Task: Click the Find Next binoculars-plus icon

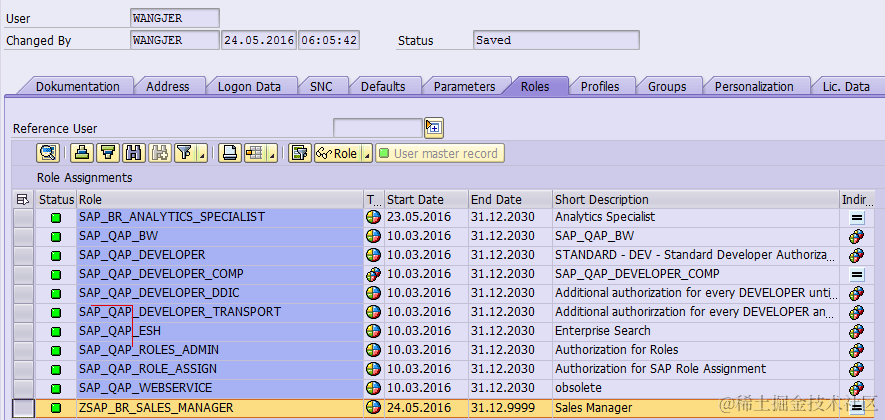Action: (160, 152)
